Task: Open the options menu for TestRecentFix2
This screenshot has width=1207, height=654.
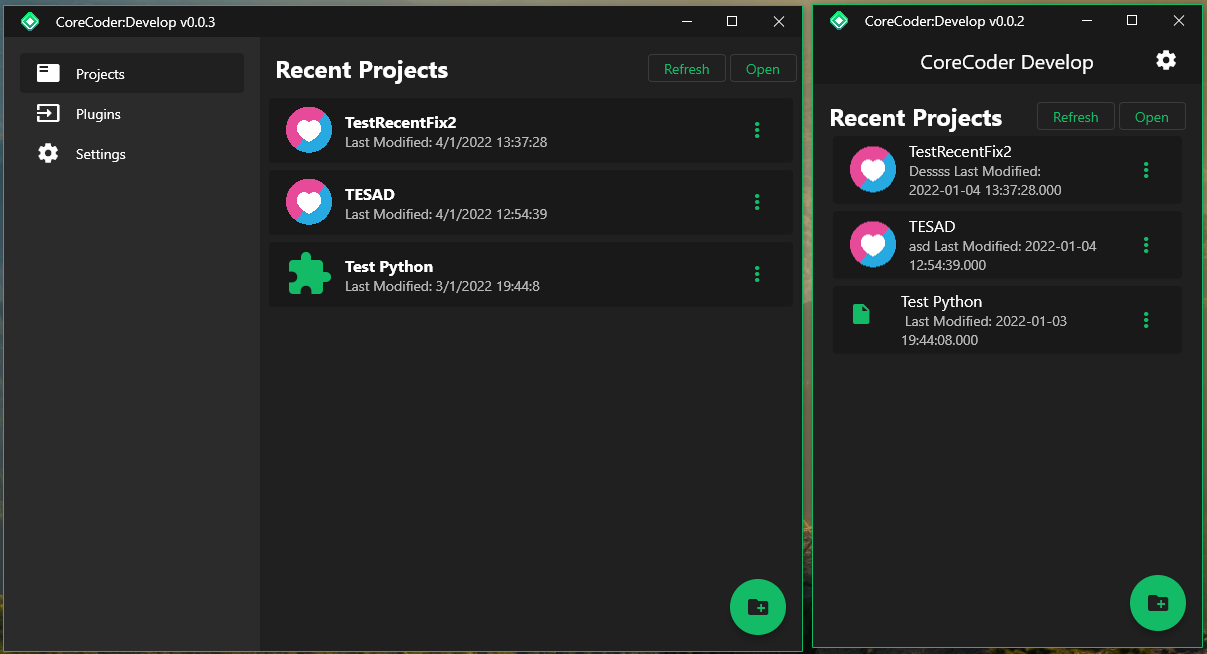Action: (757, 130)
